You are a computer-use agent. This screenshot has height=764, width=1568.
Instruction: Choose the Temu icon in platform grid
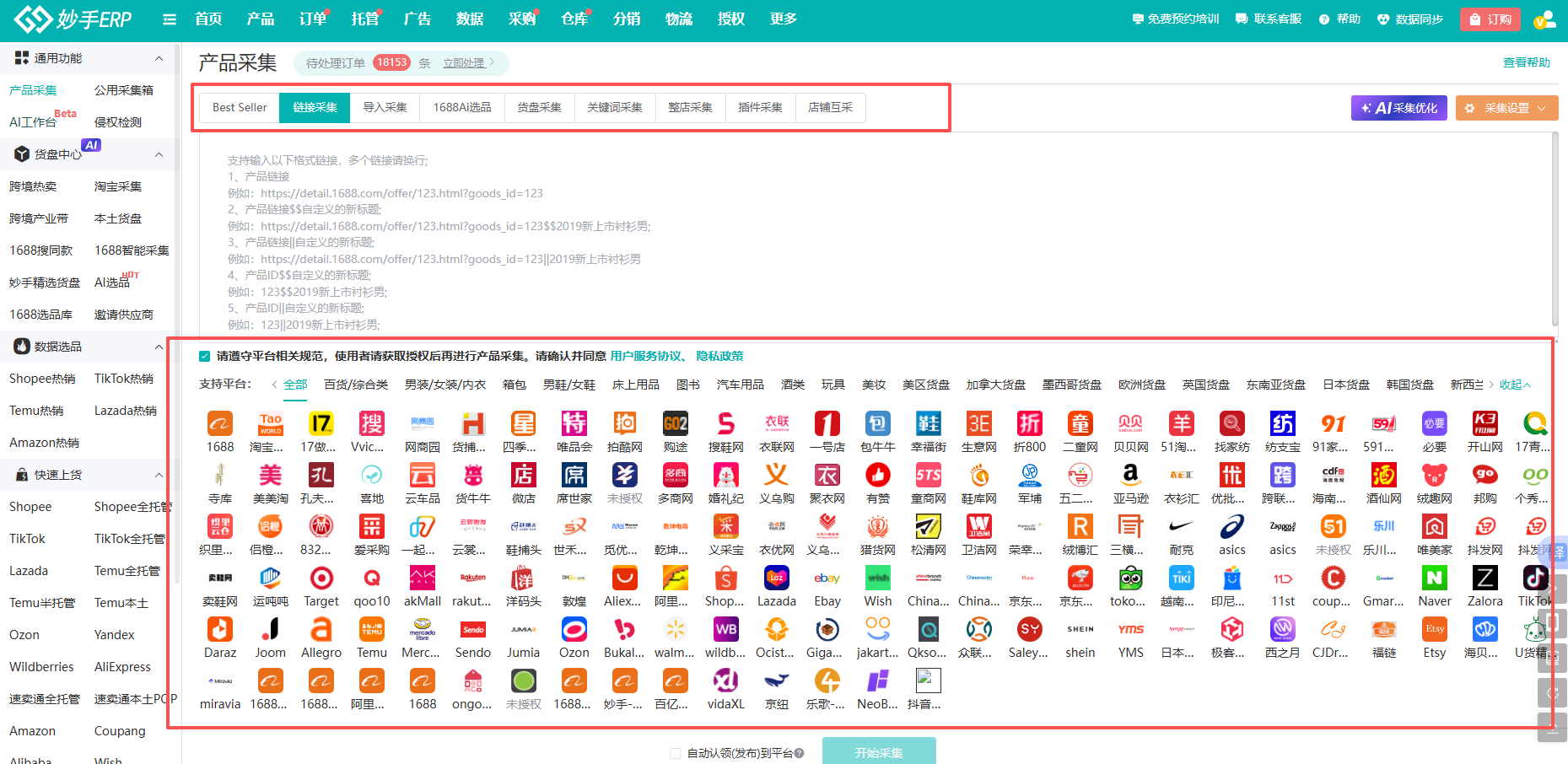(x=372, y=629)
